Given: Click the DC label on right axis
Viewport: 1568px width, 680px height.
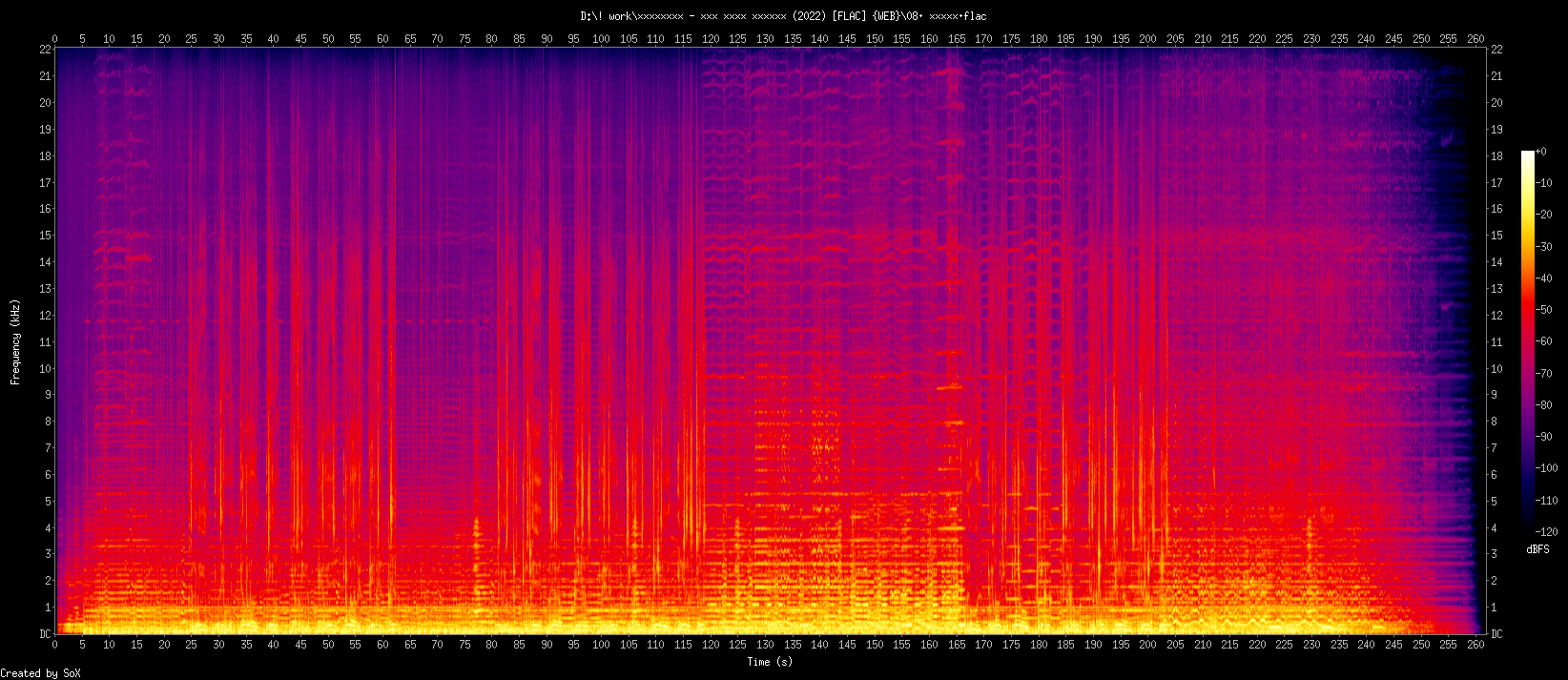Looking at the screenshot, I should click(x=1496, y=634).
